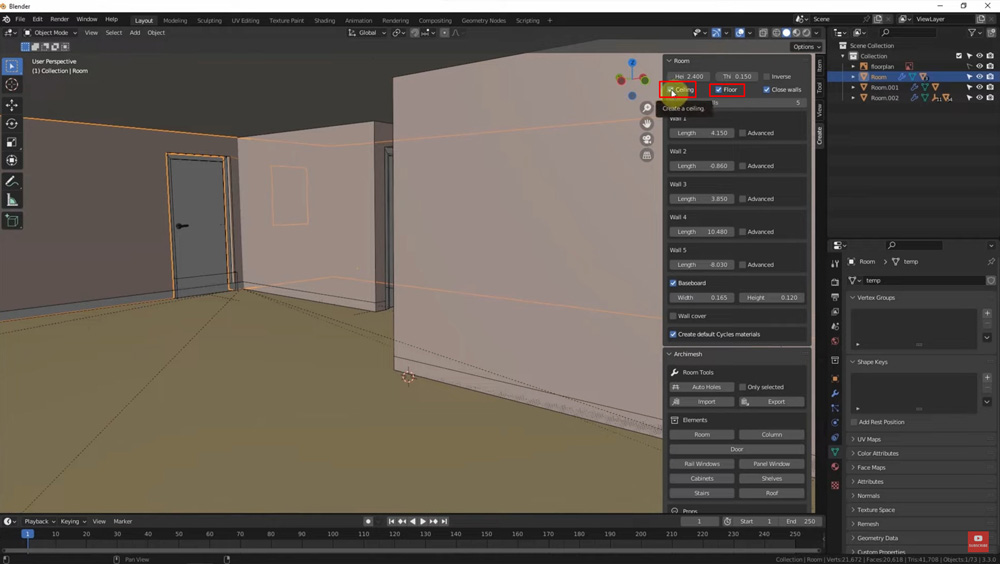Open the Add menu in viewport header
This screenshot has height=564, width=1000.
[x=135, y=33]
